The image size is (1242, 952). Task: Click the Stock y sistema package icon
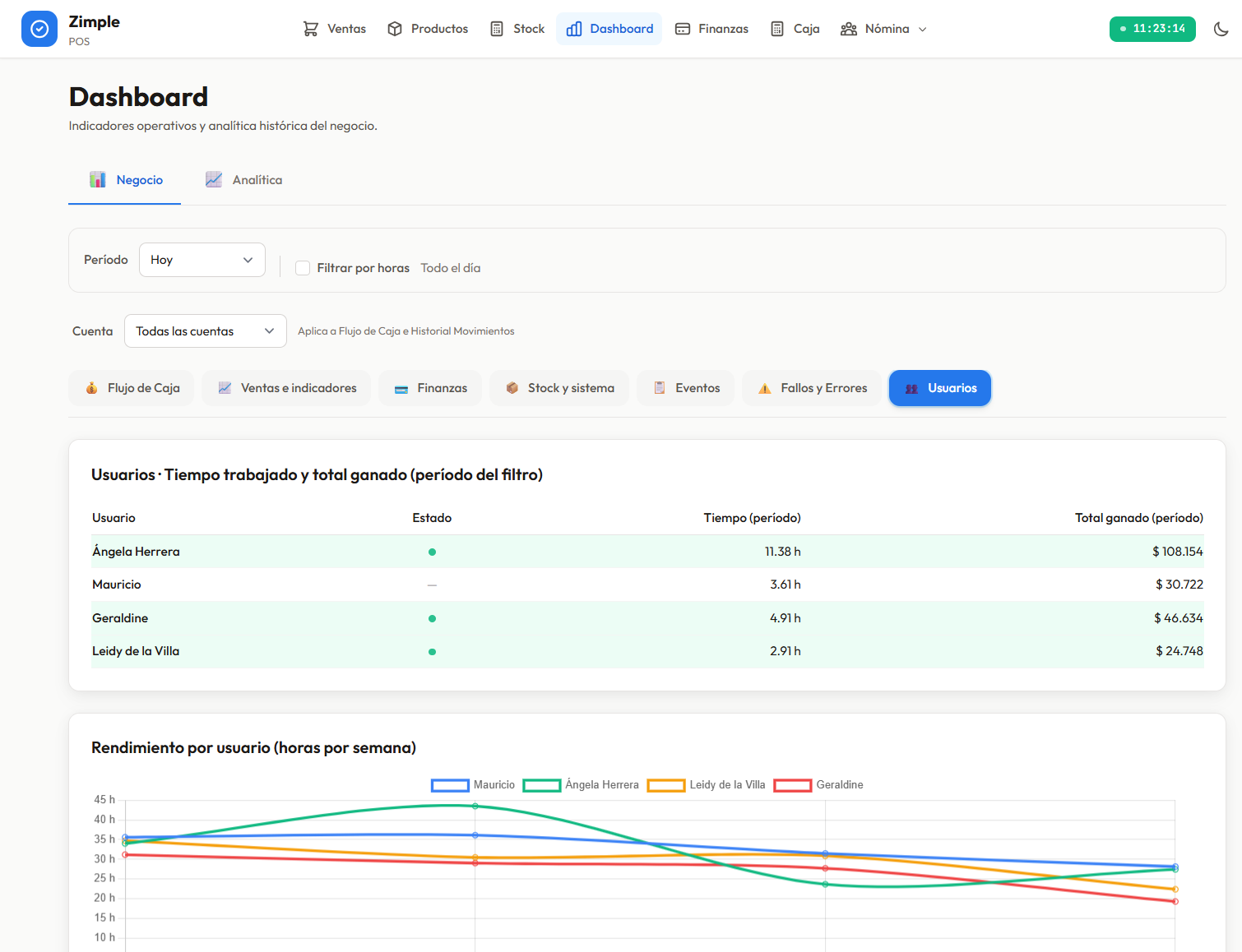pos(512,388)
